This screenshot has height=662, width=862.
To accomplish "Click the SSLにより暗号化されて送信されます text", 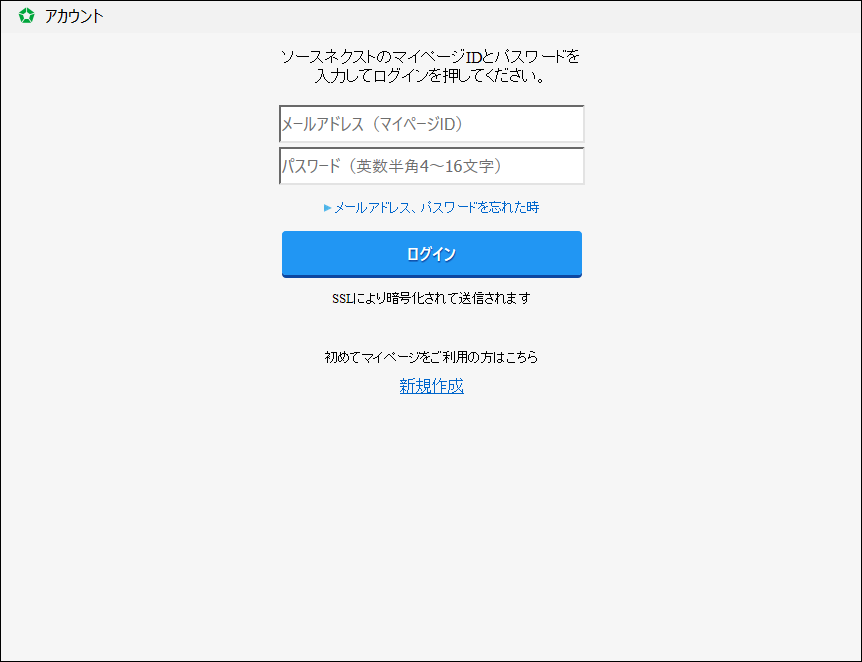I will click(432, 299).
